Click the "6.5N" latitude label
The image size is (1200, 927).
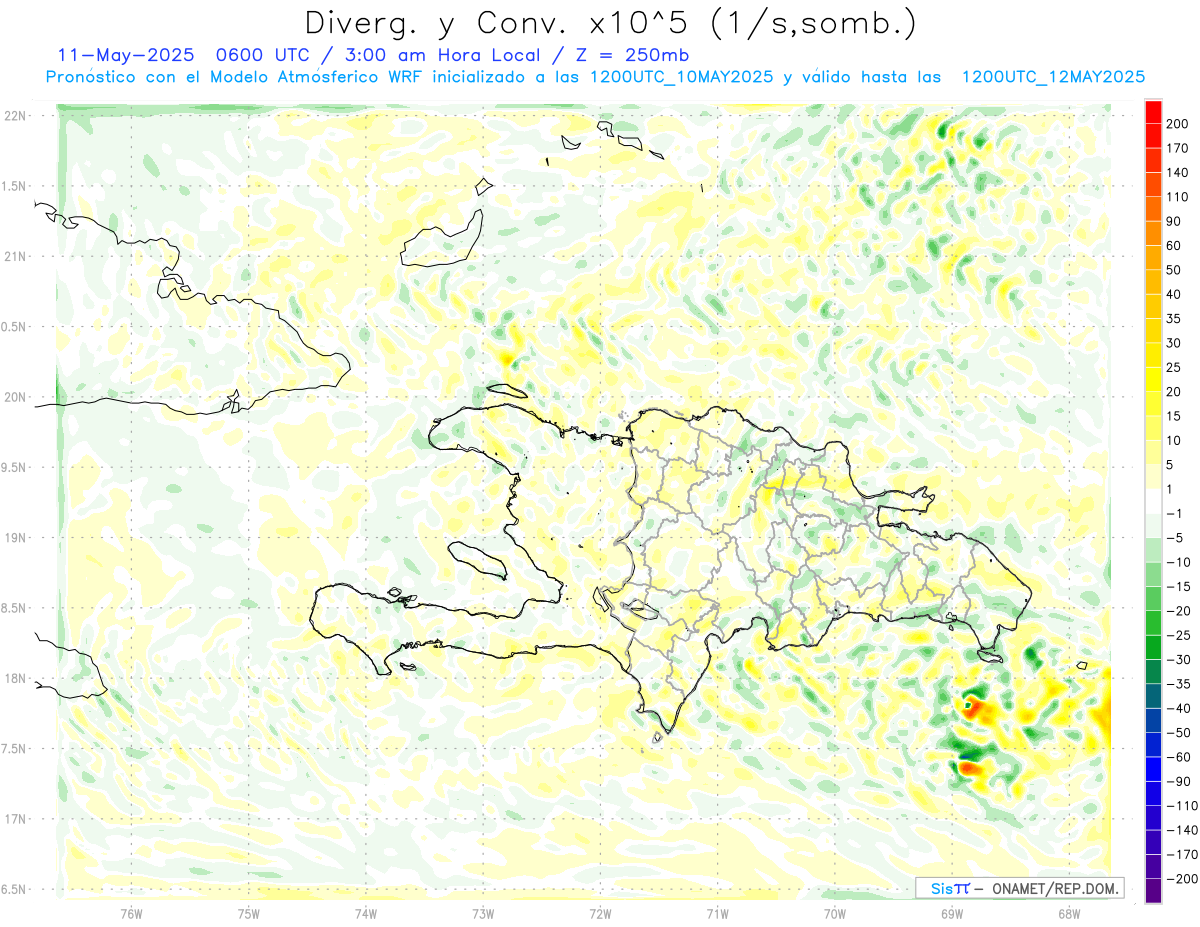[x=15, y=889]
